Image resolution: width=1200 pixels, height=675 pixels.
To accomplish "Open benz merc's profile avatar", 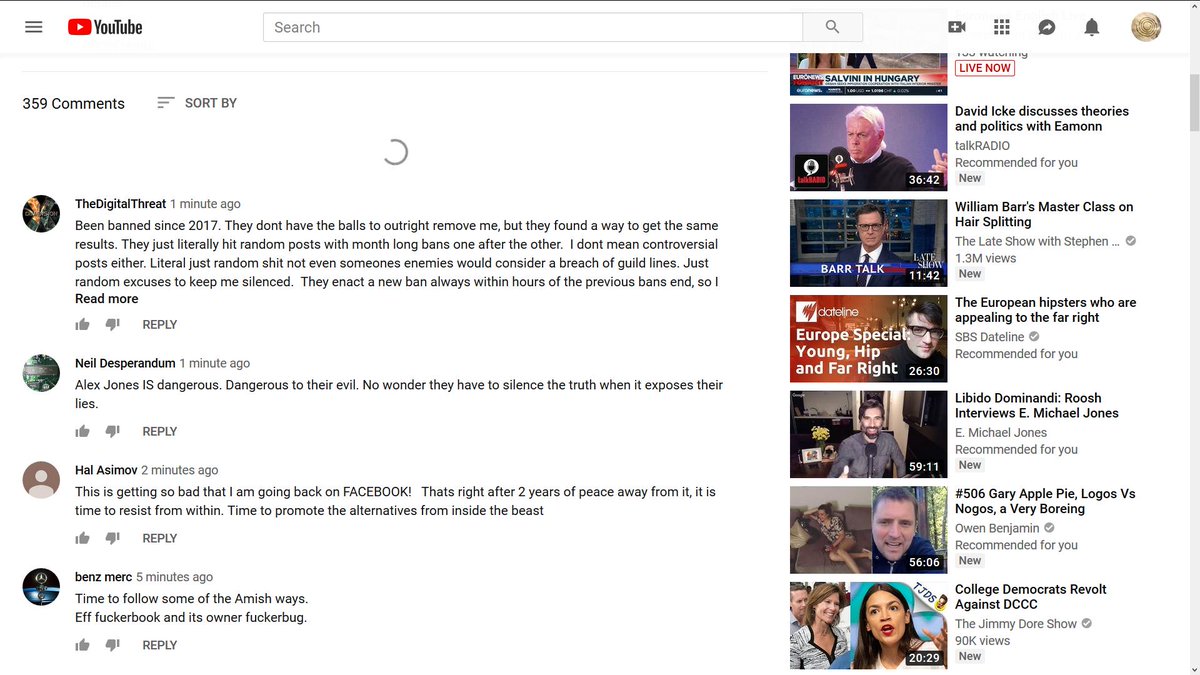I will (41, 587).
